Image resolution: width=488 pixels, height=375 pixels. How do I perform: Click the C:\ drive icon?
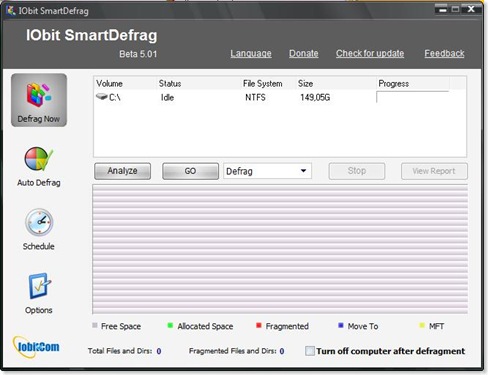[101, 97]
